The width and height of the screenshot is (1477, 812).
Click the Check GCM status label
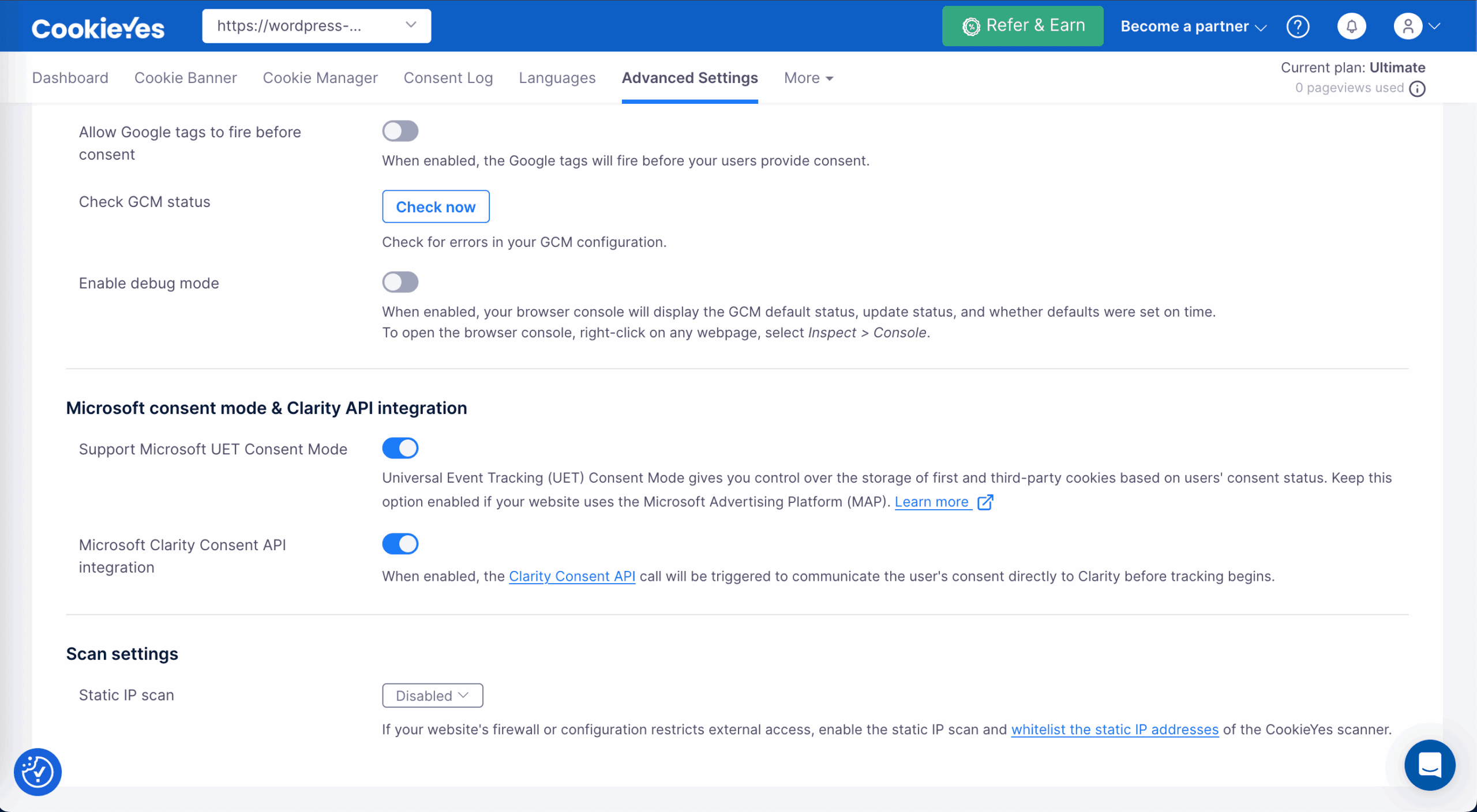click(x=144, y=202)
